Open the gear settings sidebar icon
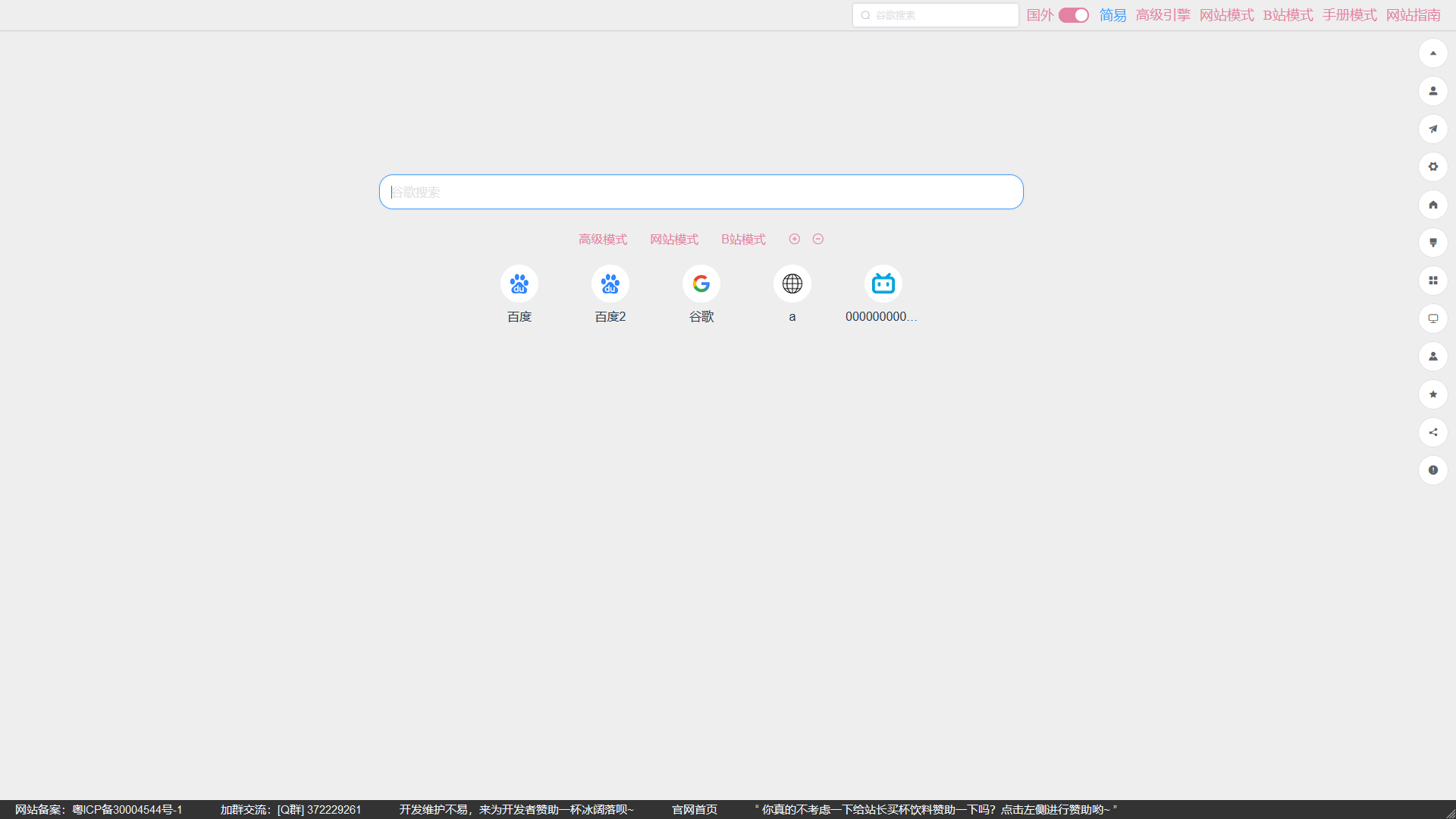 pos(1432,167)
